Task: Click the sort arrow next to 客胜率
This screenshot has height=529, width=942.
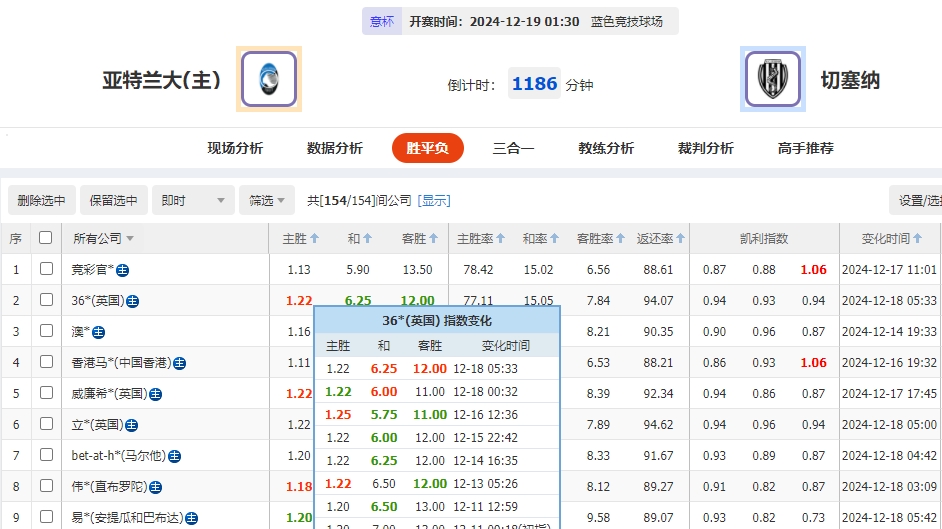Action: point(621,239)
